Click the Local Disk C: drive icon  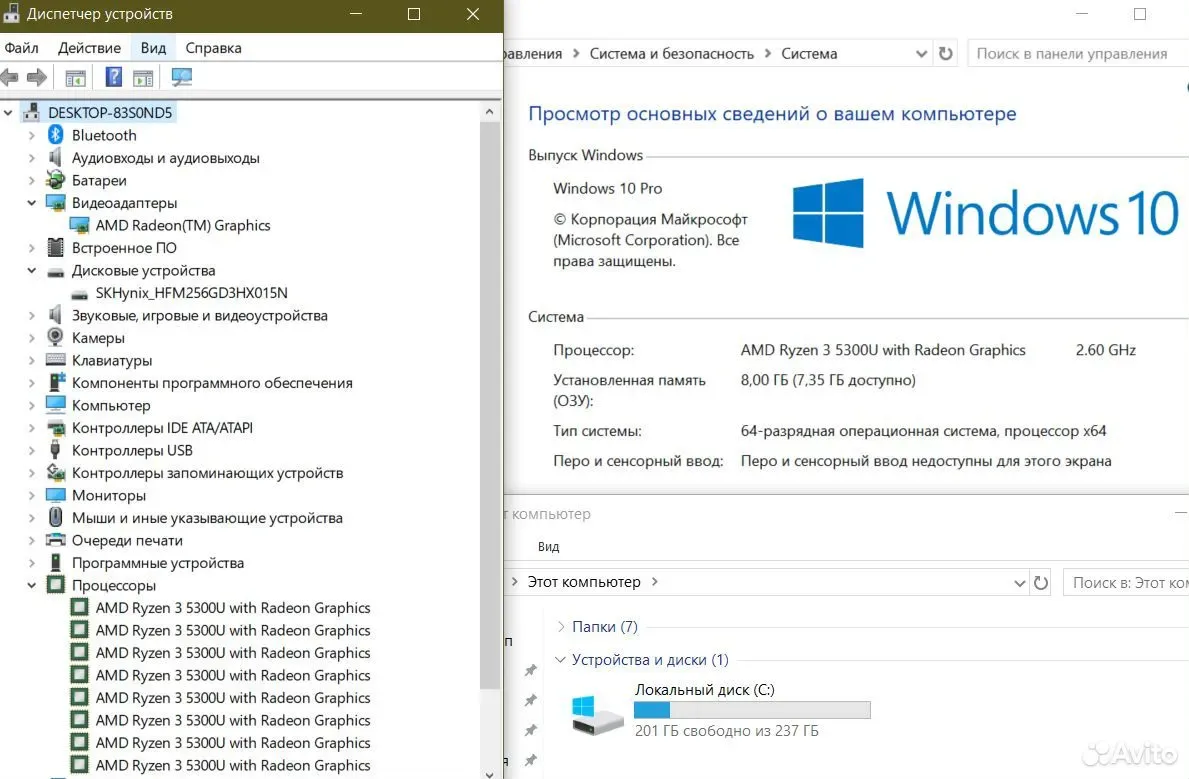coord(596,715)
